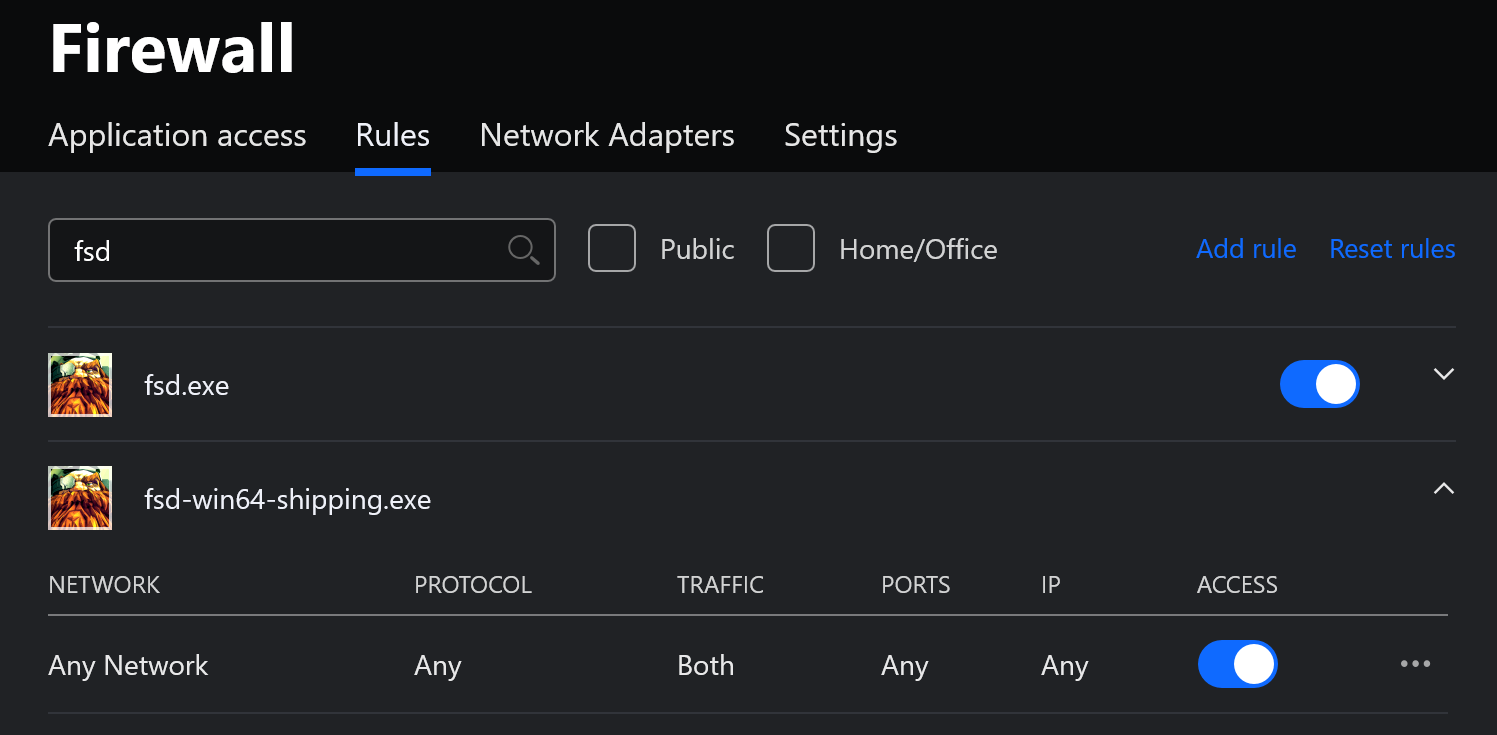The image size is (1497, 735).
Task: Click the magnifier search icon
Action: click(523, 249)
